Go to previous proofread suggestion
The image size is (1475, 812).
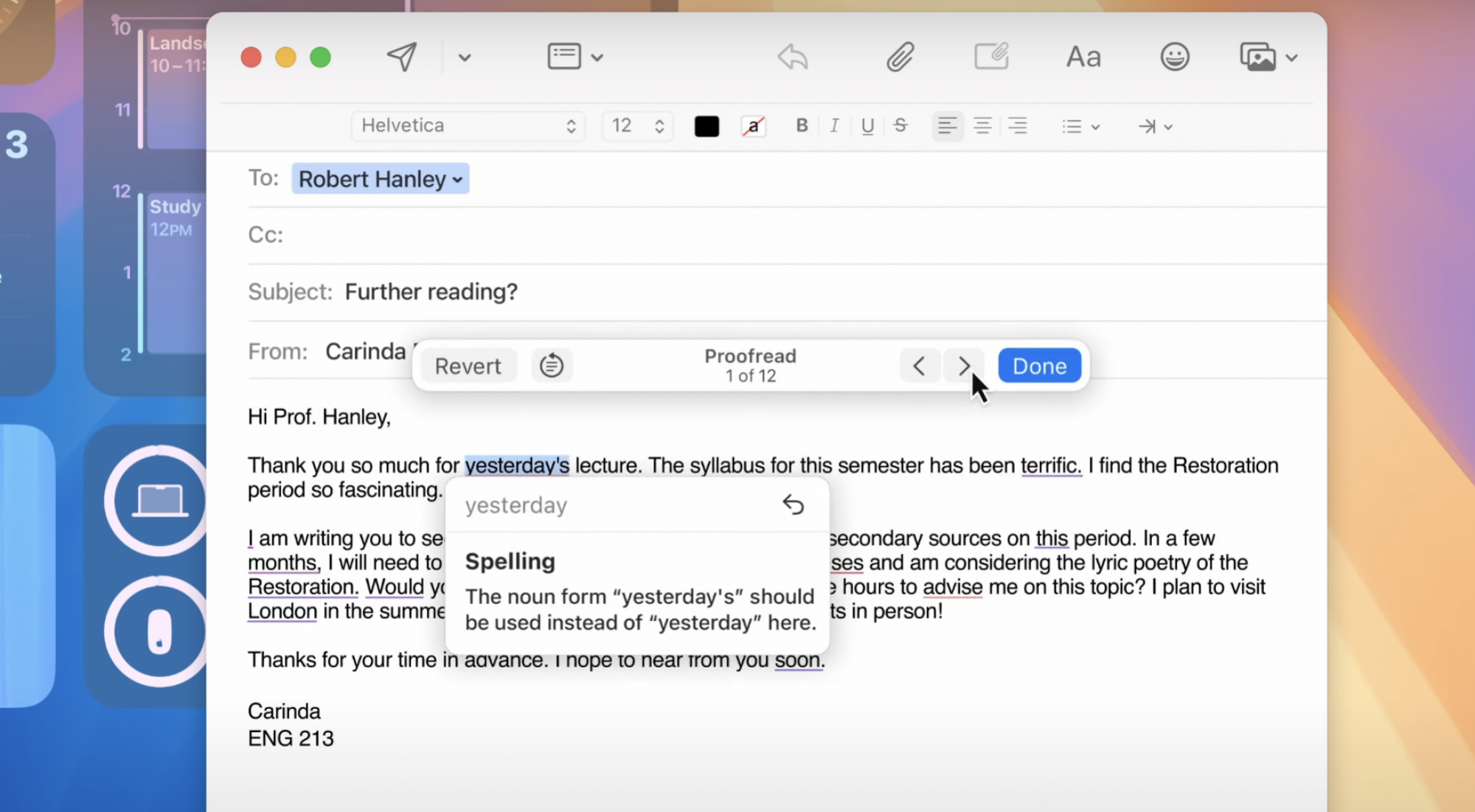pyautogui.click(x=919, y=366)
